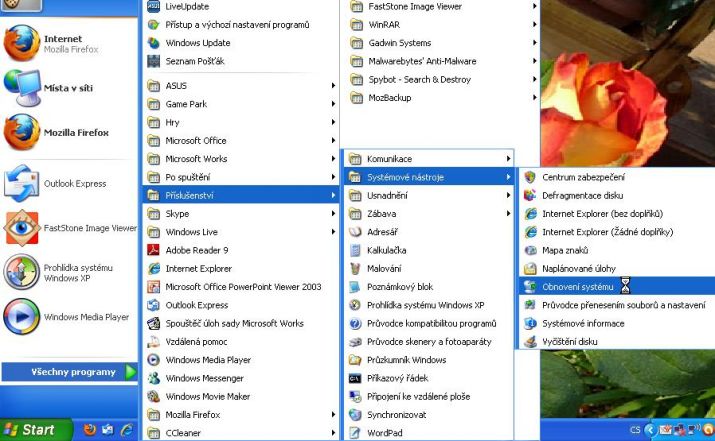Expand the Skype folder
Image resolution: width=715 pixels, height=441 pixels.
(x=241, y=213)
